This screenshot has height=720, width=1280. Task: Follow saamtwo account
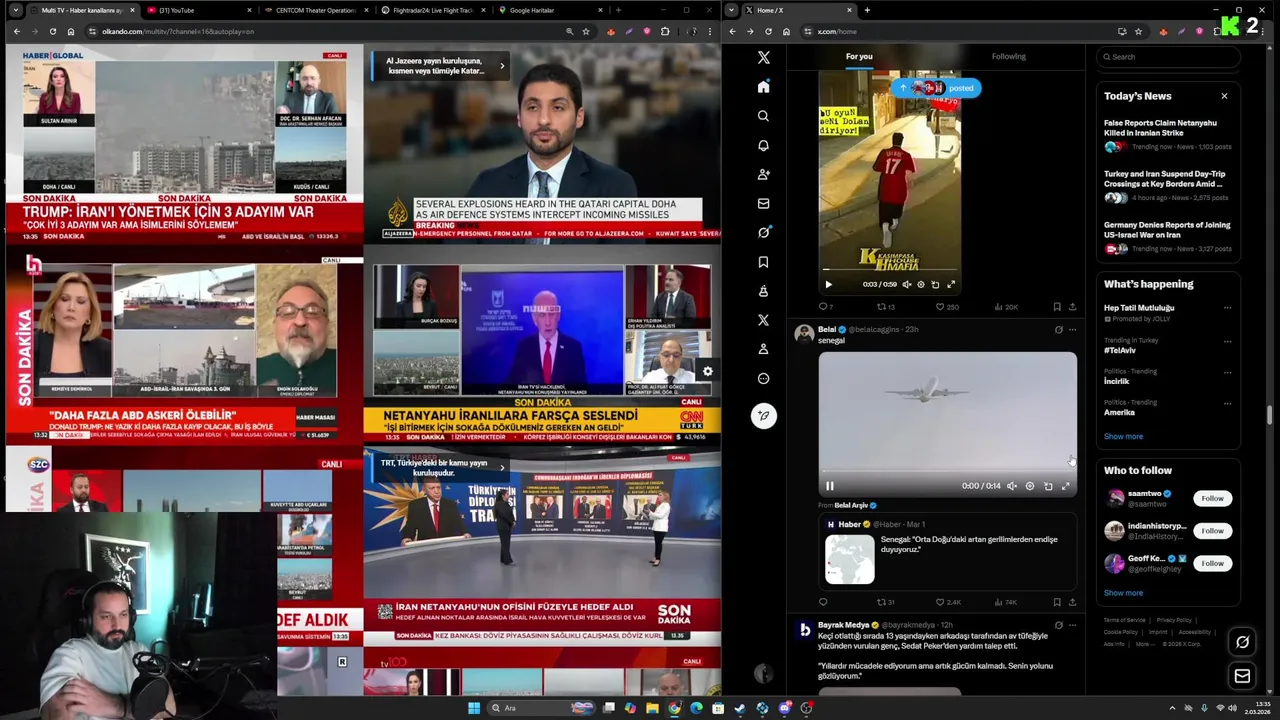[1212, 498]
